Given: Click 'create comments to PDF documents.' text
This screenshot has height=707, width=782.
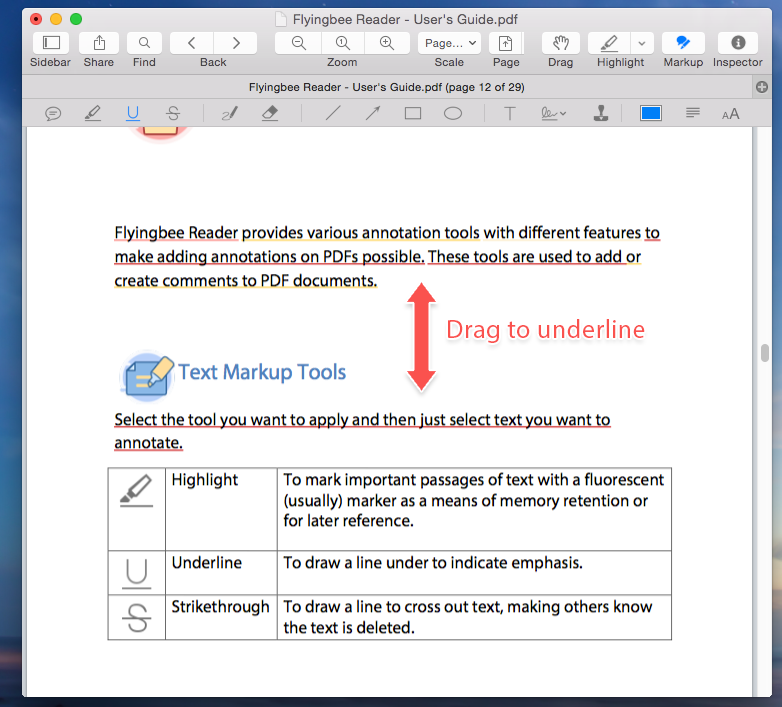Looking at the screenshot, I should [x=246, y=281].
